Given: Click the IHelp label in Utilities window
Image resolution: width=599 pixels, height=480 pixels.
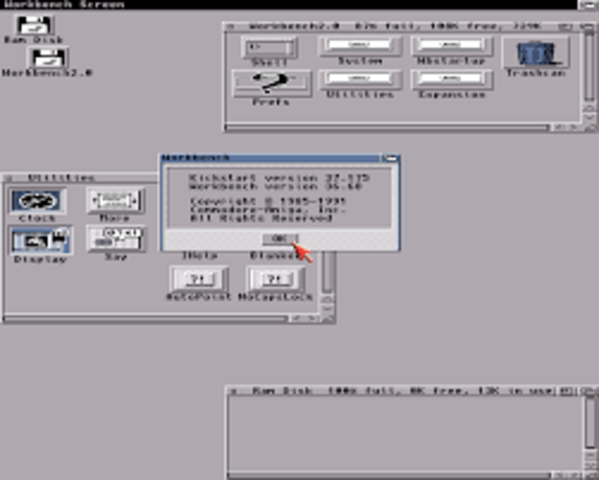Looking at the screenshot, I should tap(199, 255).
